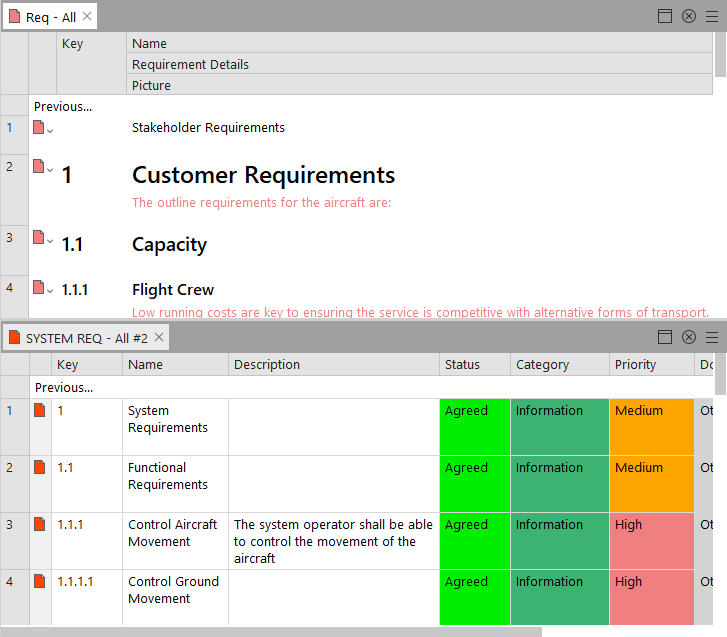Click the key 1.1.1 of Flight Crew
The height and width of the screenshot is (637, 727).
click(x=75, y=290)
